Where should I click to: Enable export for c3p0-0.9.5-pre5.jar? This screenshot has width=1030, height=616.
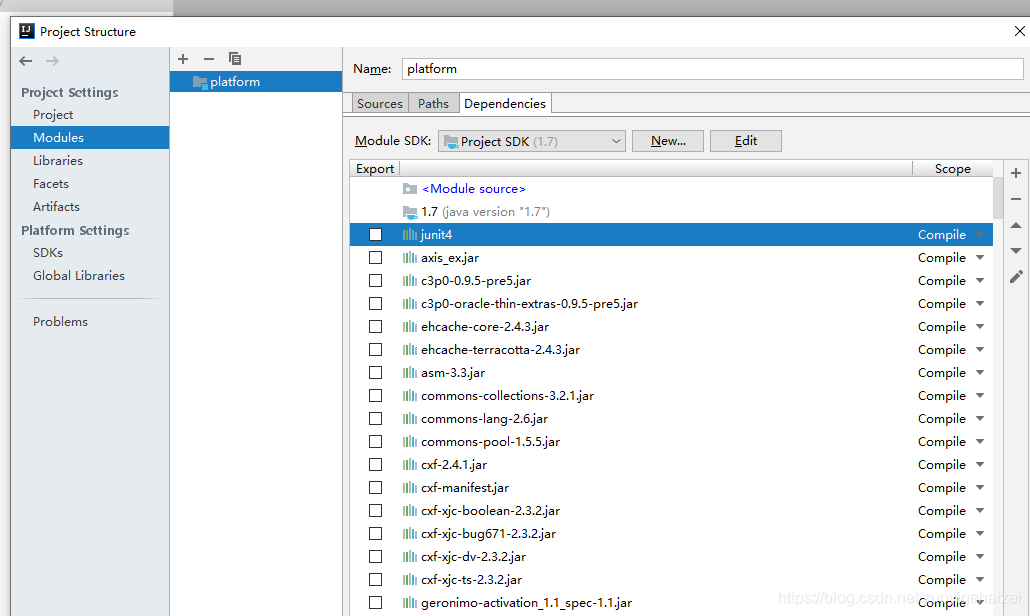coord(375,280)
